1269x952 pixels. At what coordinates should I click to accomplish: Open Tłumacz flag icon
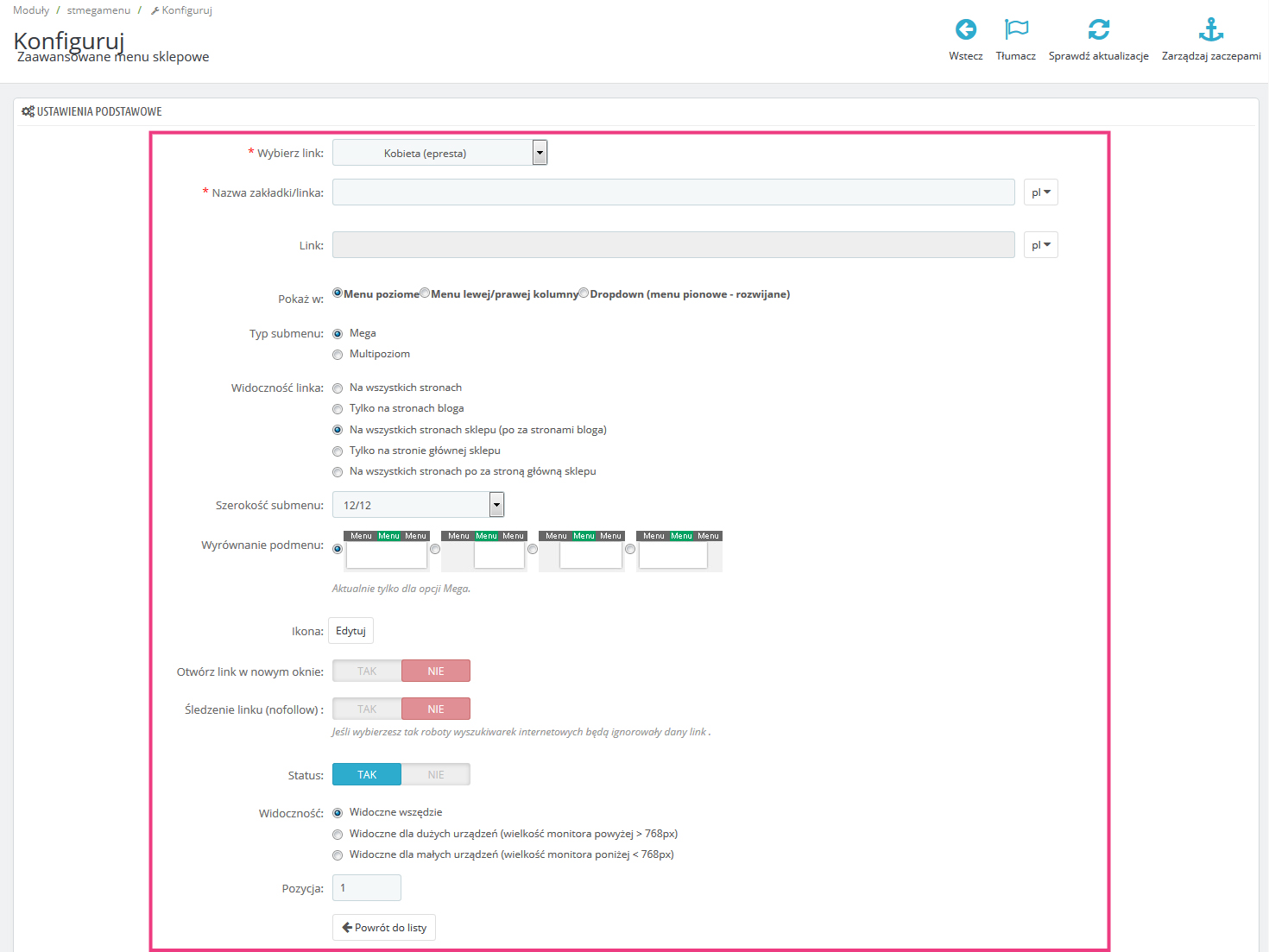coord(1016,30)
